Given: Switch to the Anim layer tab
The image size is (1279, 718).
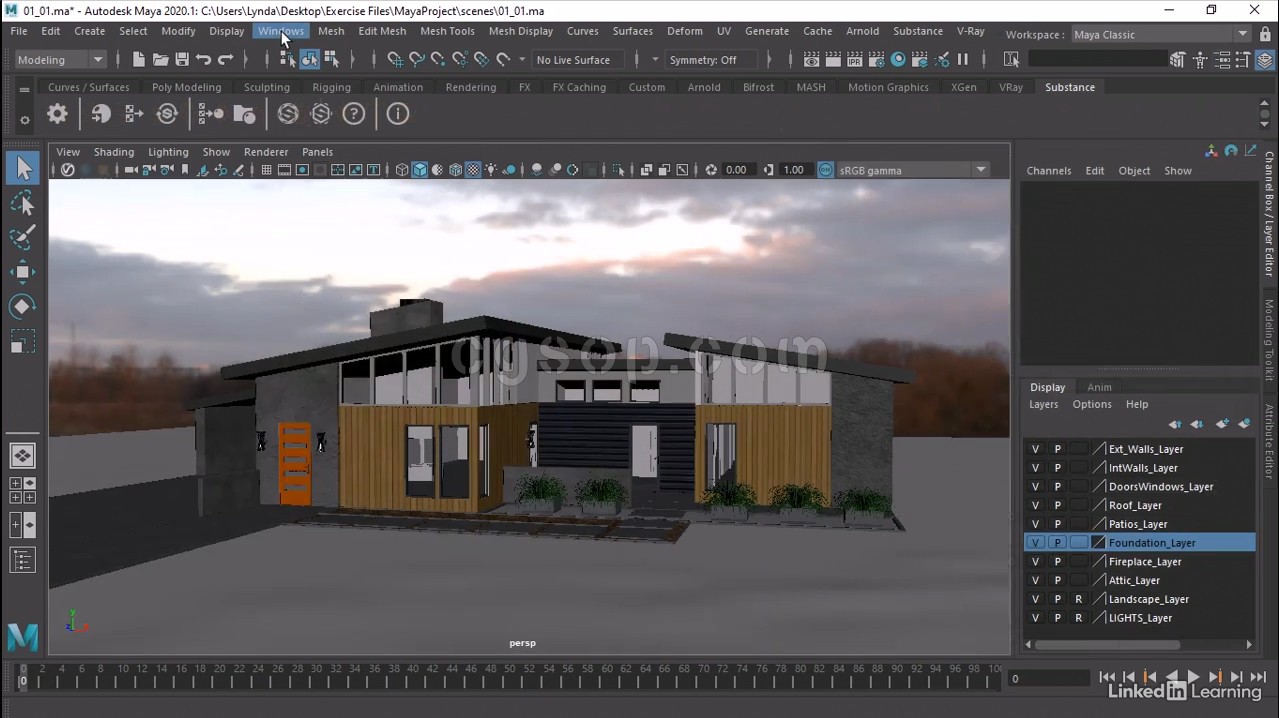Looking at the screenshot, I should (x=1099, y=387).
